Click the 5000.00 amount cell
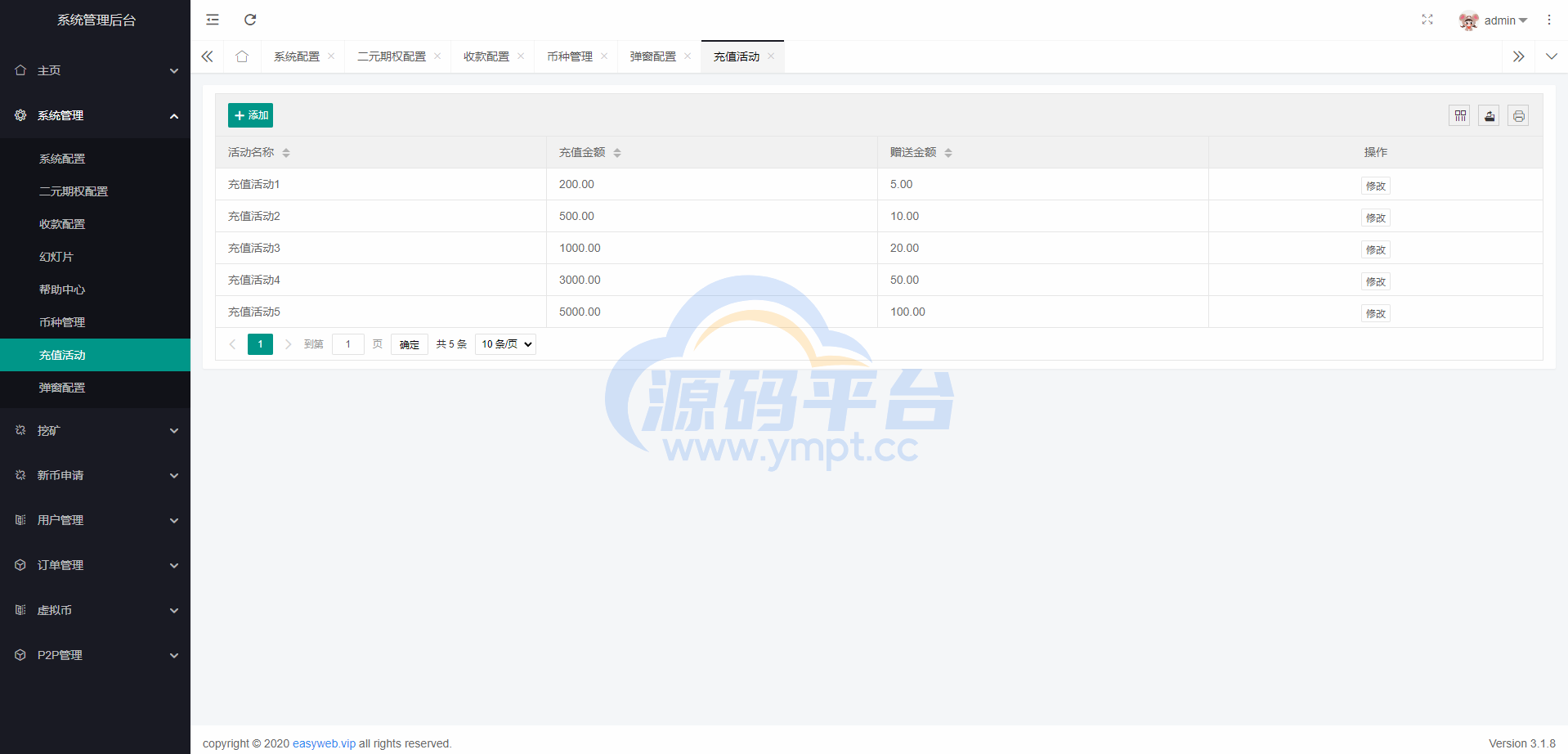1568x754 pixels. click(711, 312)
